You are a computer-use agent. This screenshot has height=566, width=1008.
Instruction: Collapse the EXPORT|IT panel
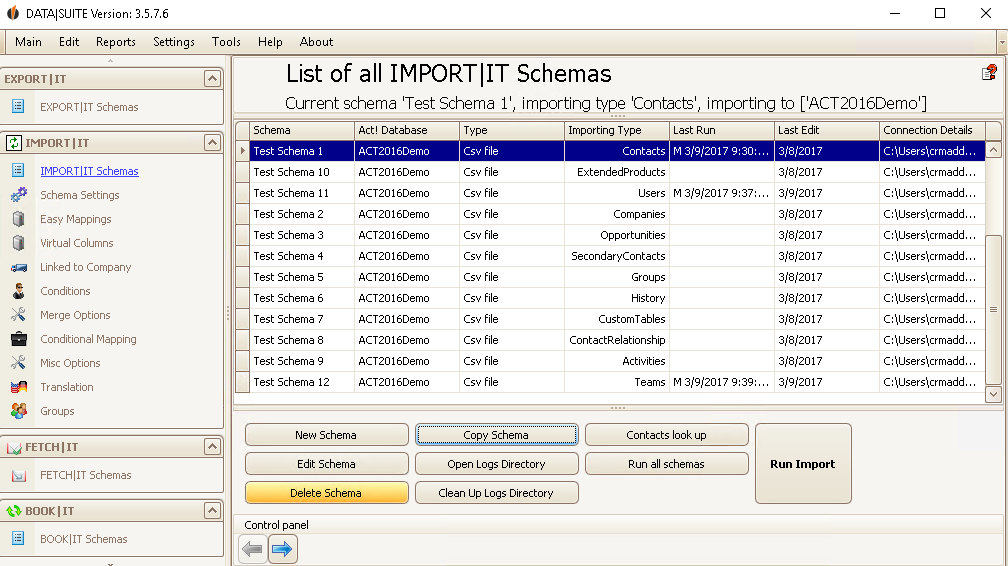[212, 78]
